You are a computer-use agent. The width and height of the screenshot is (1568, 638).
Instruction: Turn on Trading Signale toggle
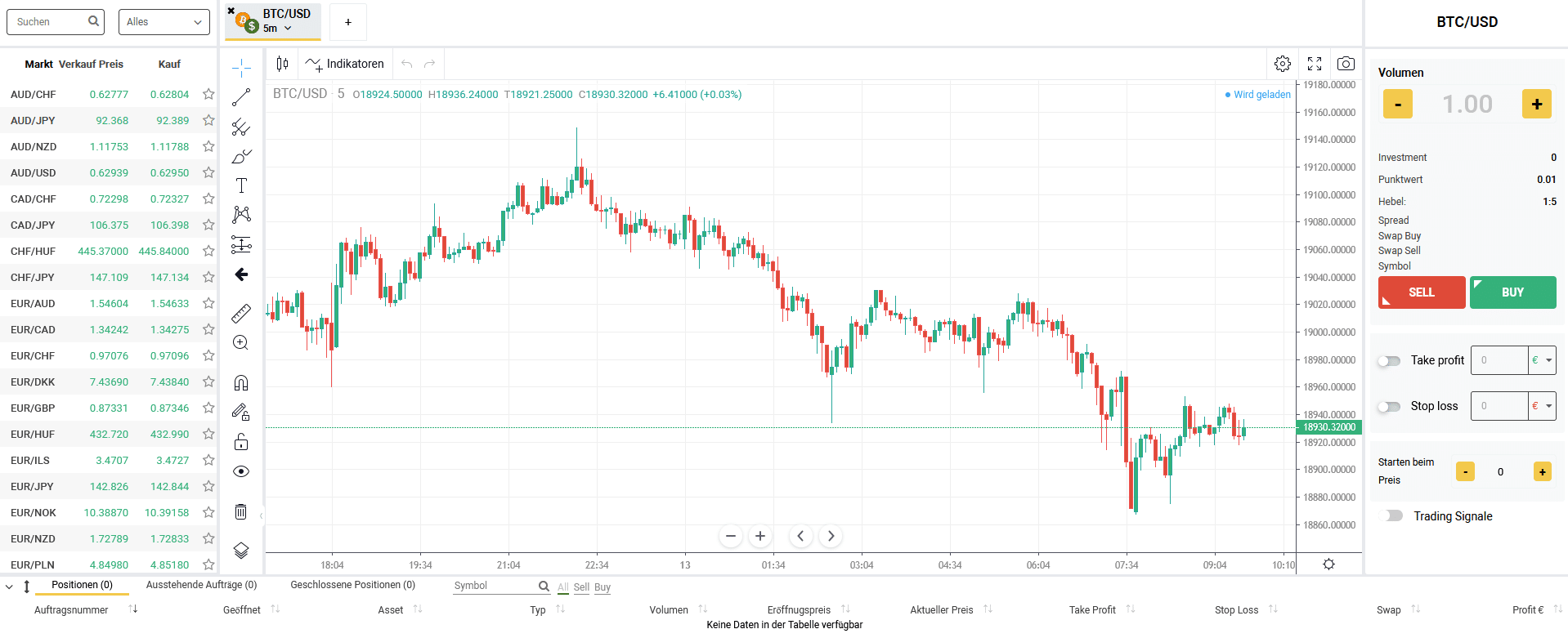tap(1391, 515)
